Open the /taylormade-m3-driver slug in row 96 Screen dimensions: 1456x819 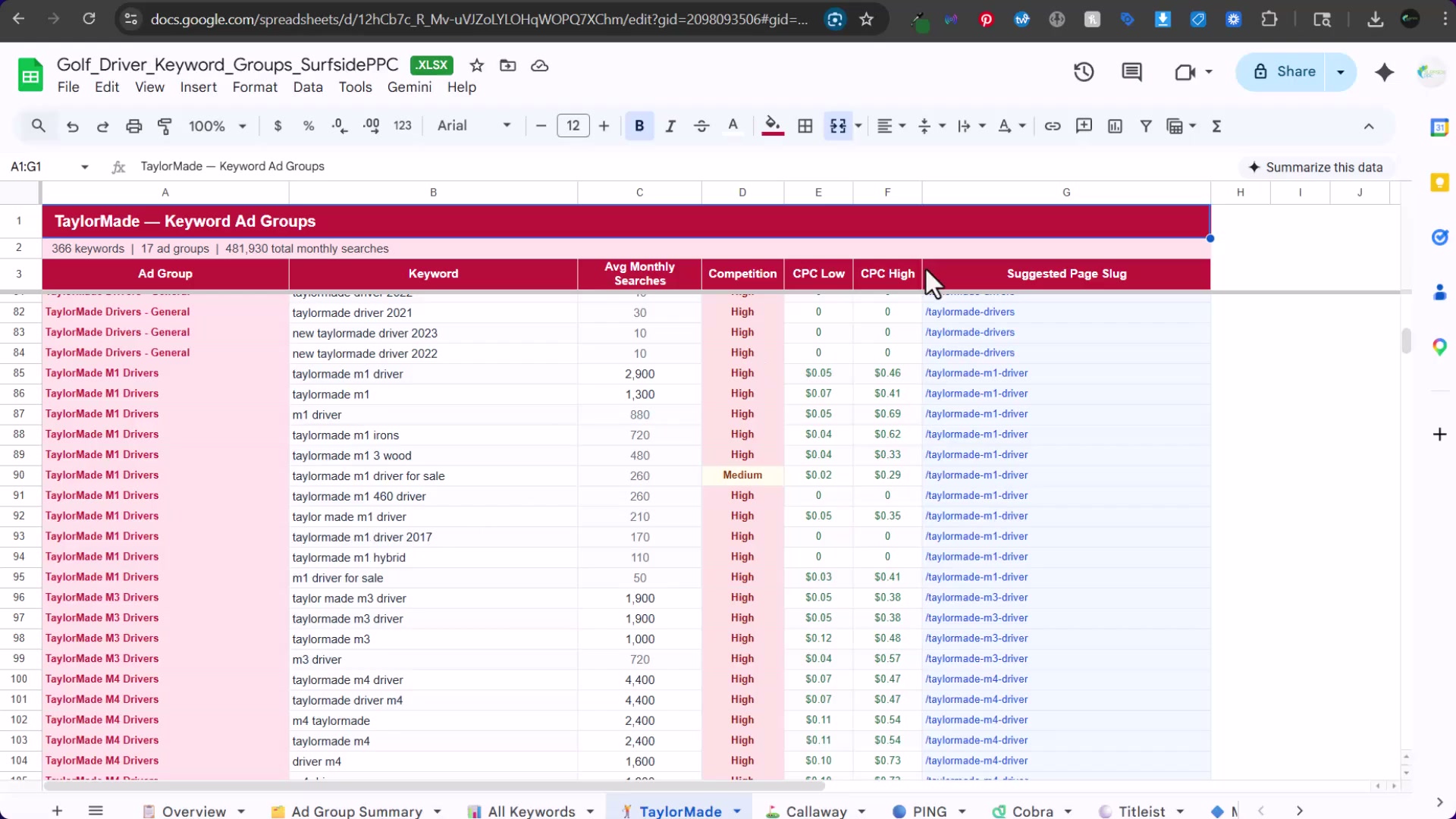tap(976, 598)
